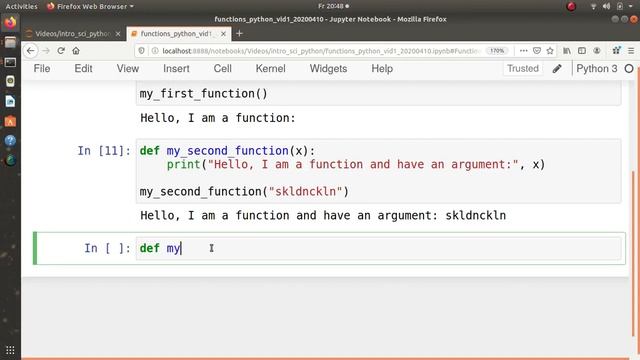Focus the active cell with 'def my'
Viewport: 640px width, 360px height.
click(x=379, y=248)
